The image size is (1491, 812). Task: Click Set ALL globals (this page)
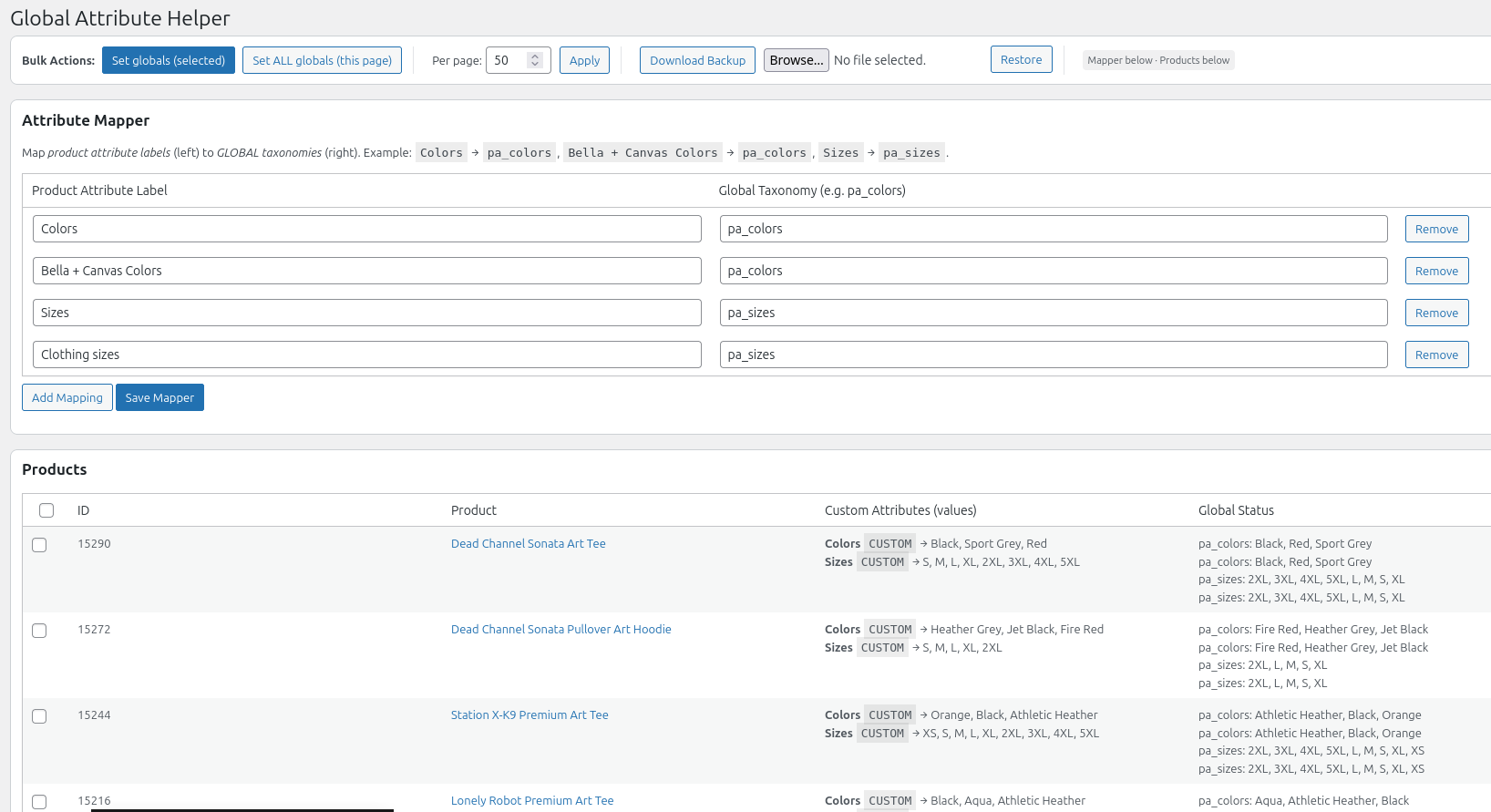[x=322, y=60]
